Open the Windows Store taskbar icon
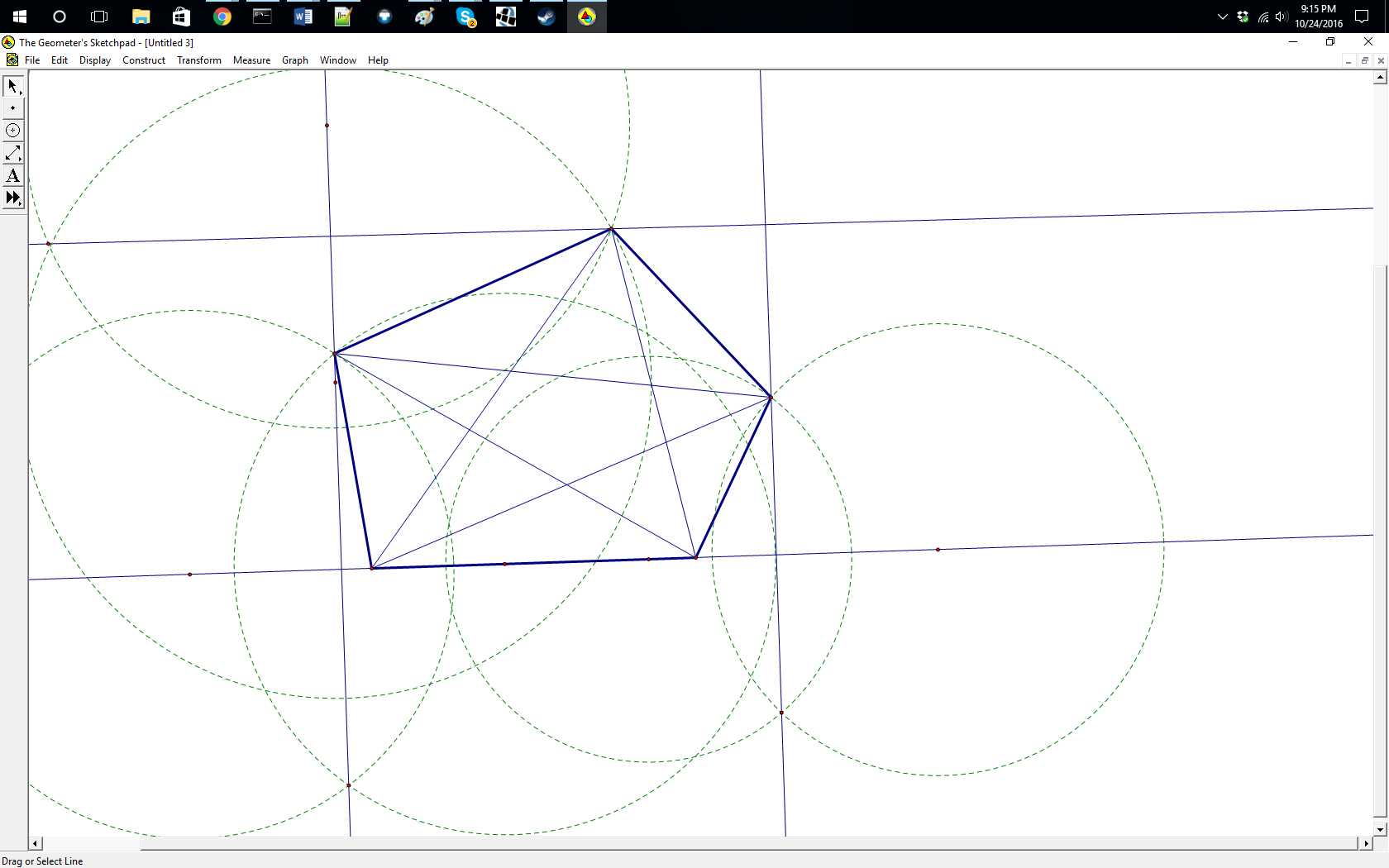Viewport: 1389px width, 868px height. [x=181, y=17]
